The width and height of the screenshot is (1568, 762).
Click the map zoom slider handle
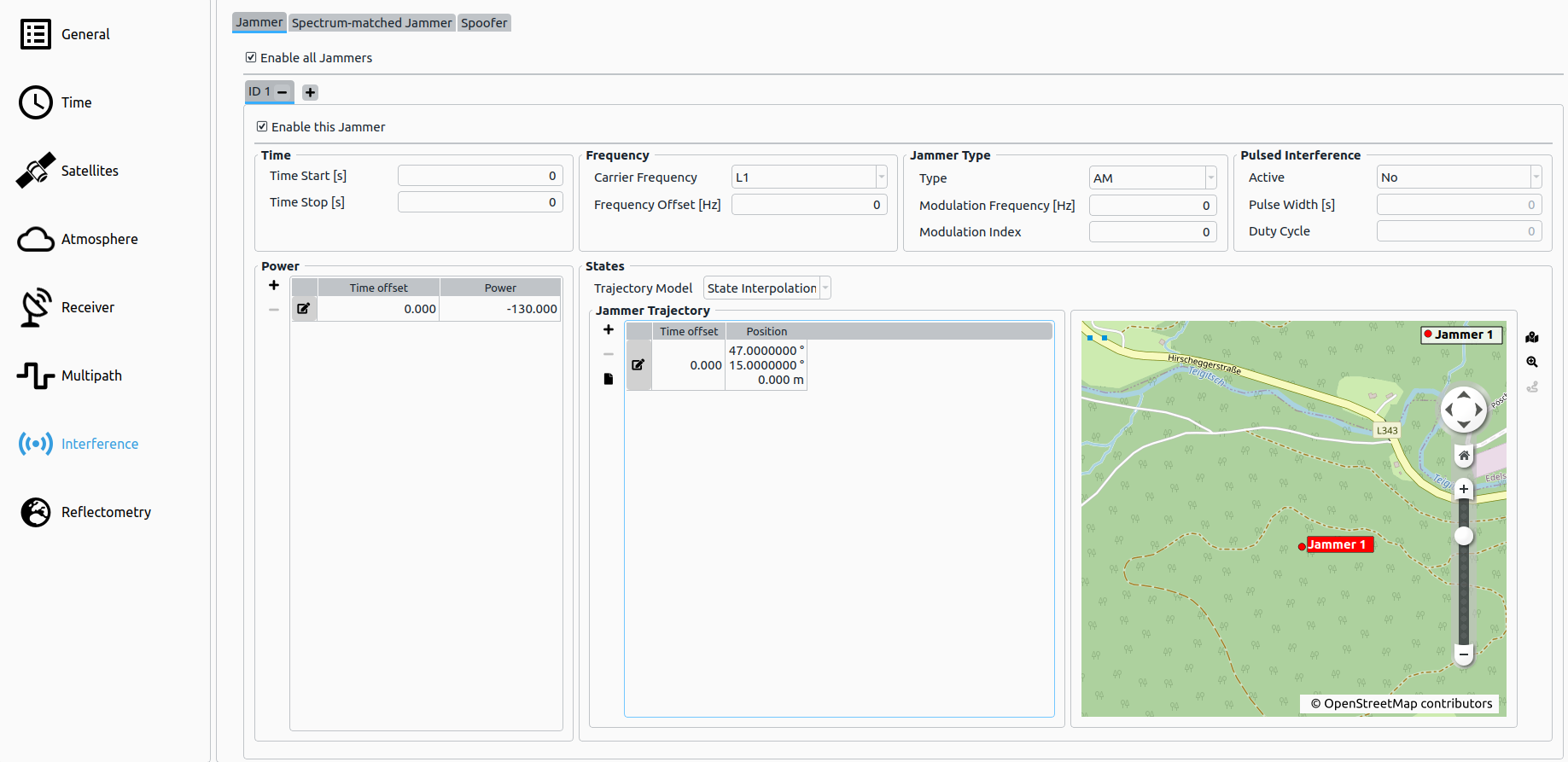tap(1464, 536)
